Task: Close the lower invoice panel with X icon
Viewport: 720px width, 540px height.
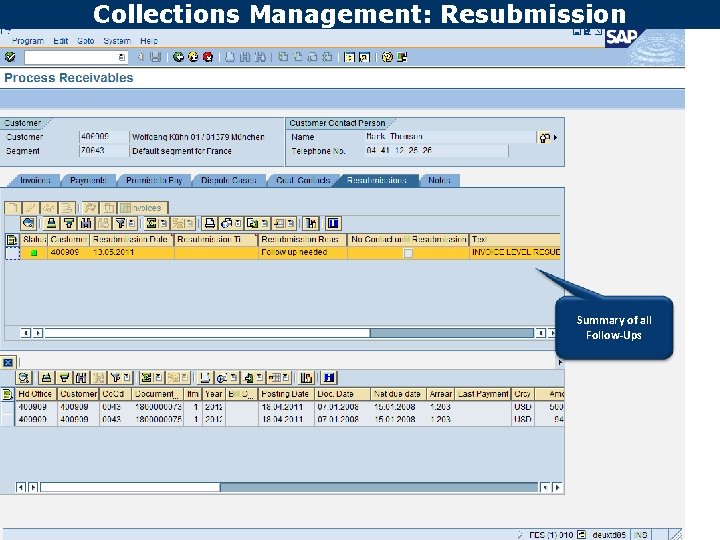Action: [x=8, y=363]
